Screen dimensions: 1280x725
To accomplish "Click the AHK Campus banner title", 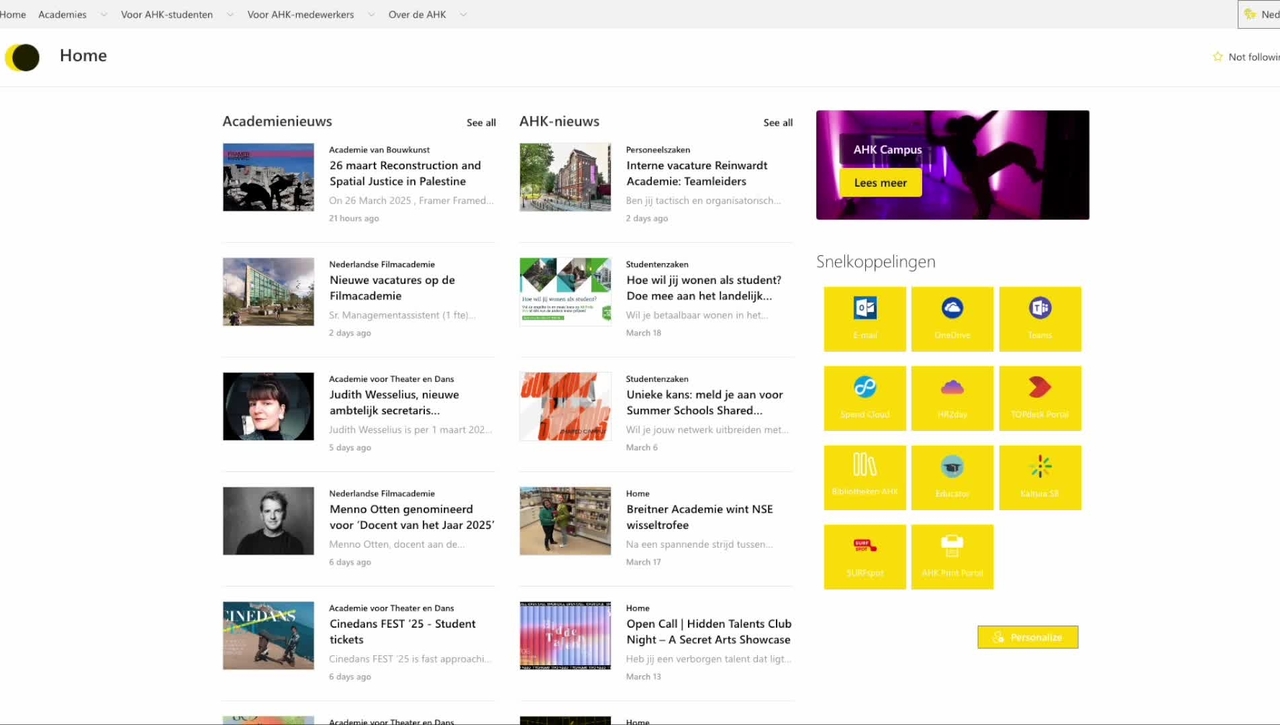I will click(888, 150).
